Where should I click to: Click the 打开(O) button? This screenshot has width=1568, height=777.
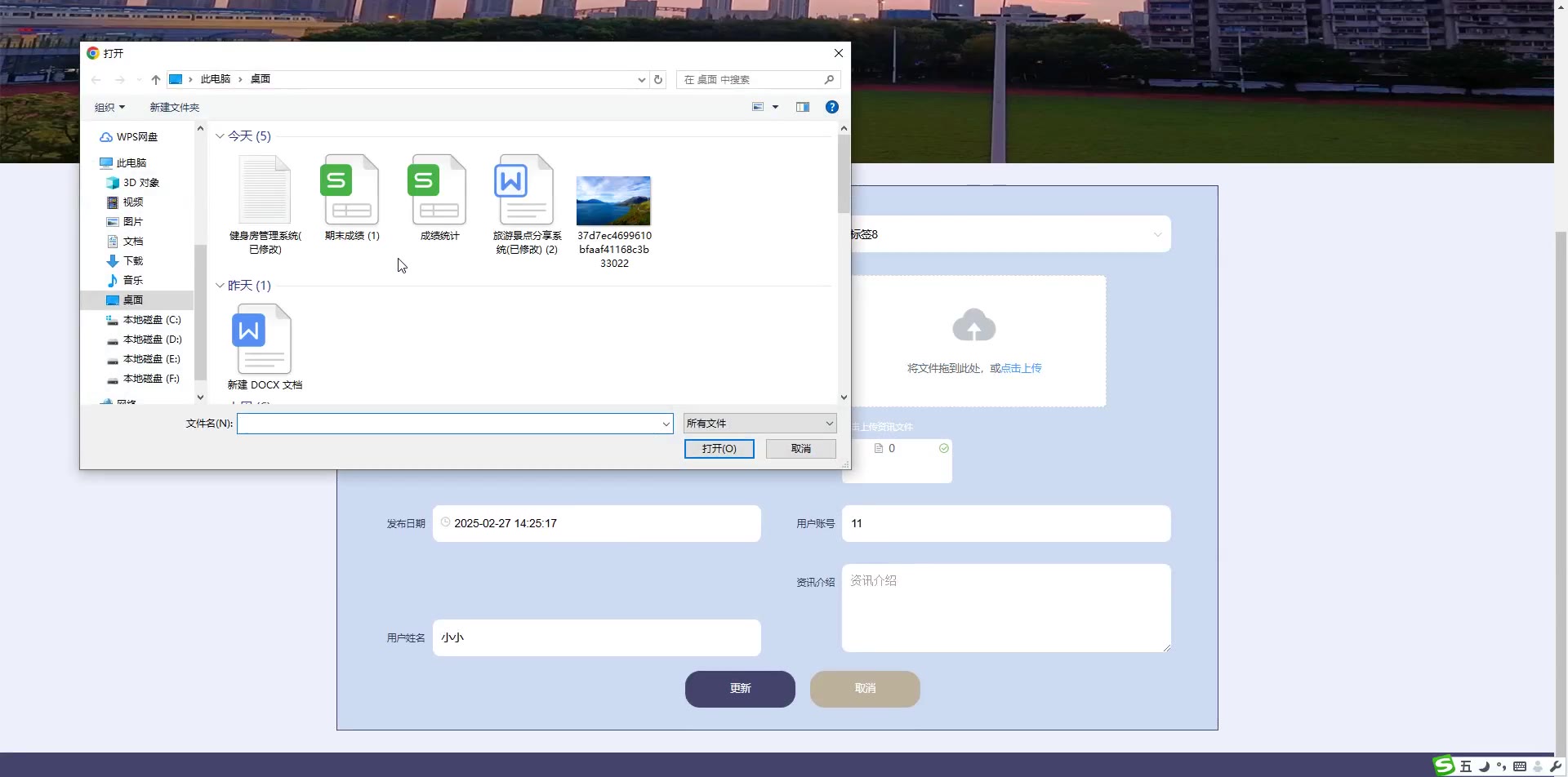coord(719,448)
